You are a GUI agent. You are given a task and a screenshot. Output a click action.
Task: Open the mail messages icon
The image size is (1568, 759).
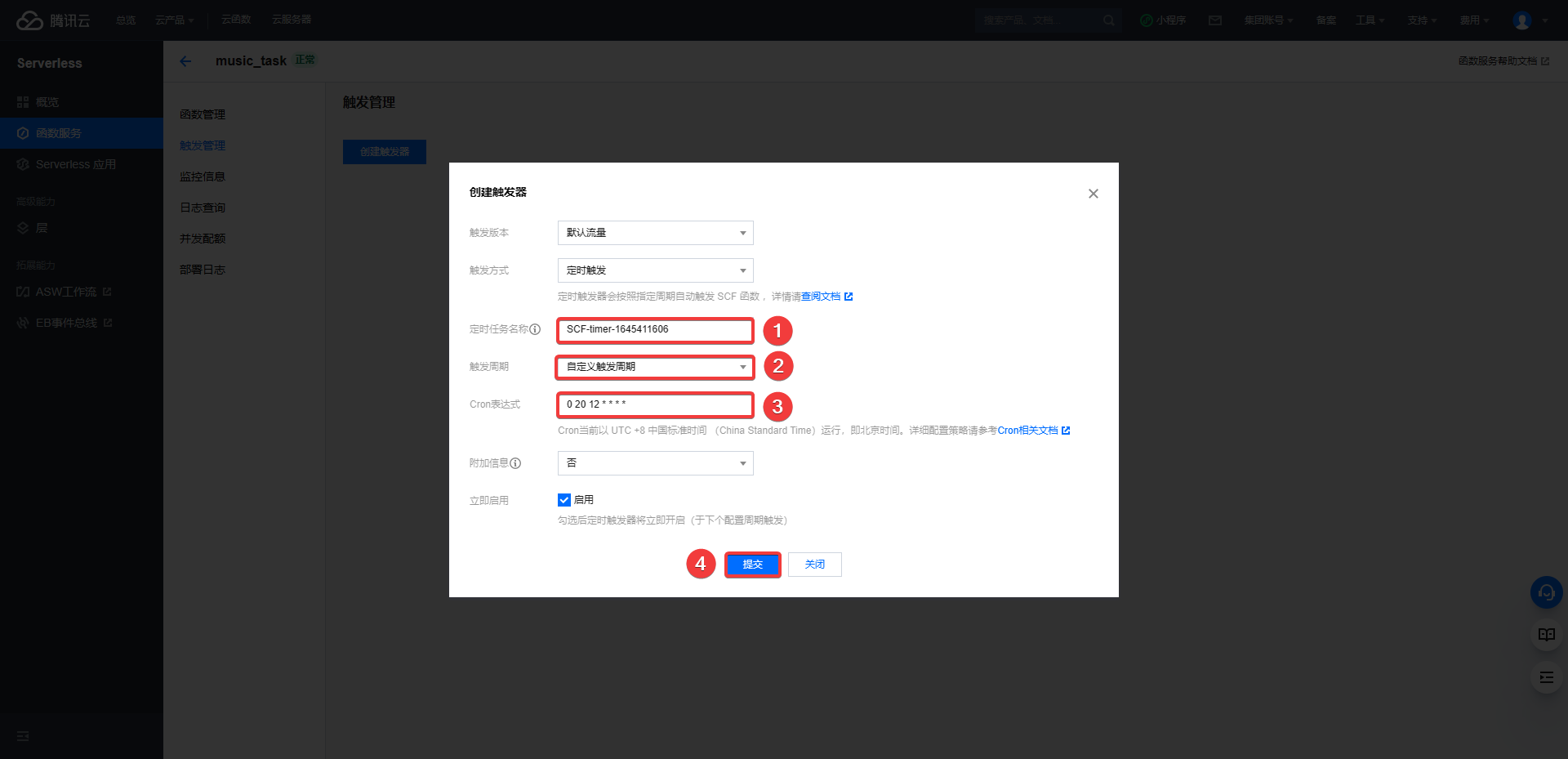click(1215, 20)
